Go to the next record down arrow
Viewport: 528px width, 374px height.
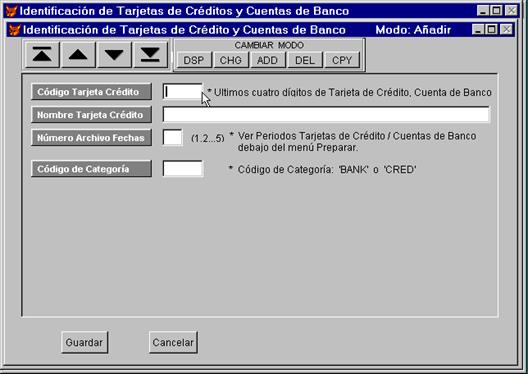[x=114, y=55]
